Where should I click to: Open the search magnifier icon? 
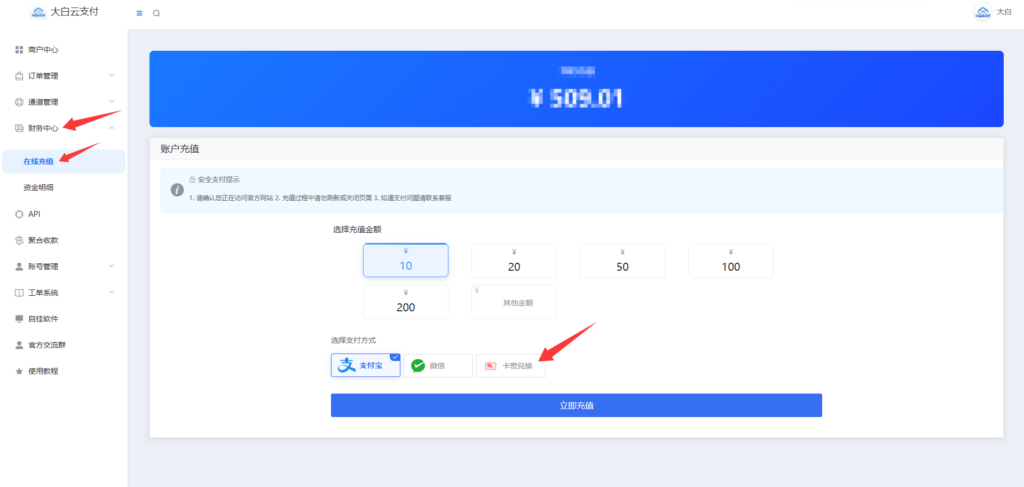coord(156,13)
